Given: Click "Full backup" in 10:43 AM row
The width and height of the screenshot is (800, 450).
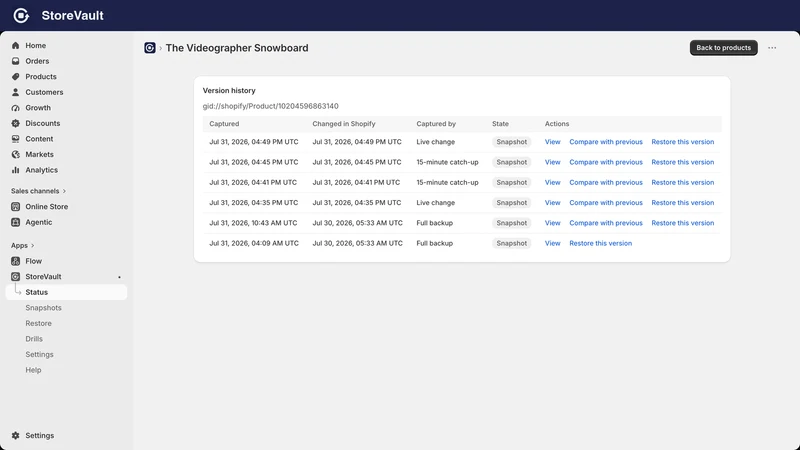Looking at the screenshot, I should 434,223.
